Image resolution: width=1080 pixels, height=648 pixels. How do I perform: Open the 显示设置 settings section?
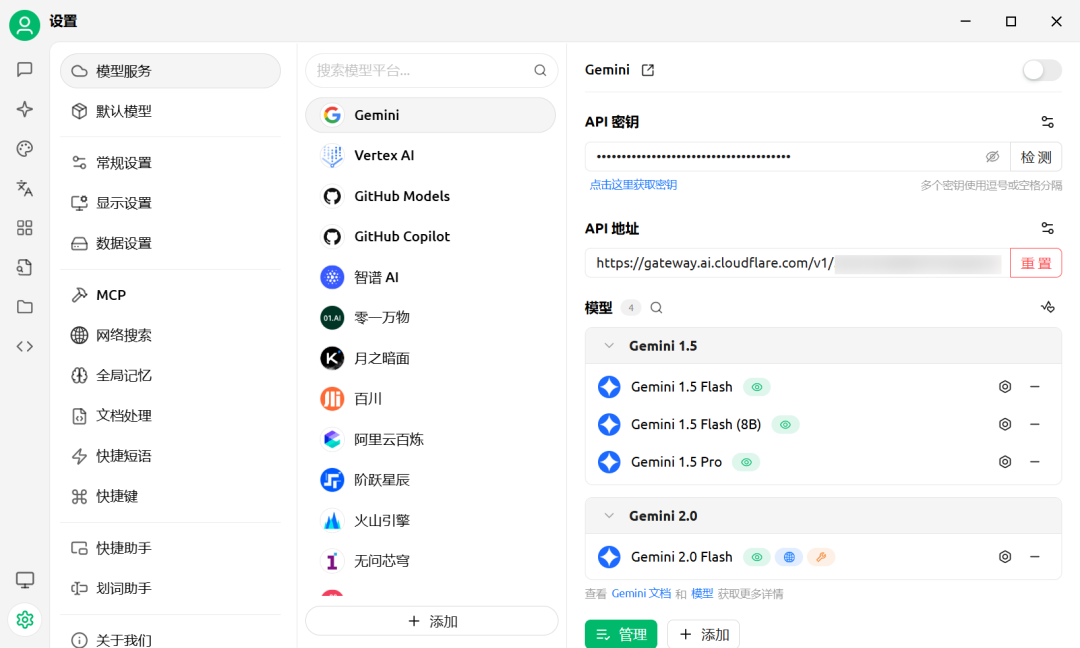(x=170, y=203)
